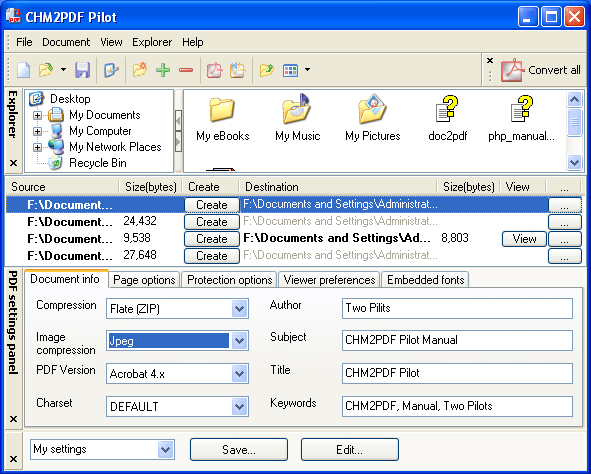The width and height of the screenshot is (591, 474).
Task: Close the Explorer side panel
Action: [13, 163]
